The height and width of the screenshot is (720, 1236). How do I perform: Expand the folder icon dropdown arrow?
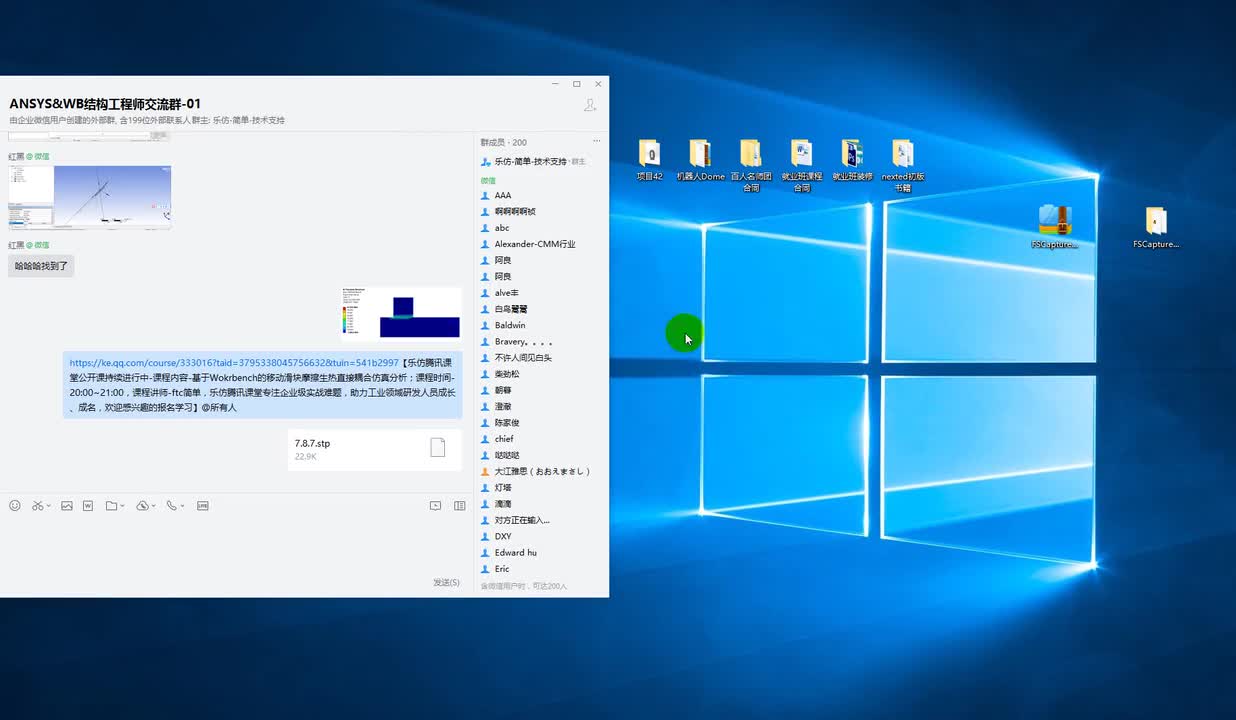click(x=122, y=506)
